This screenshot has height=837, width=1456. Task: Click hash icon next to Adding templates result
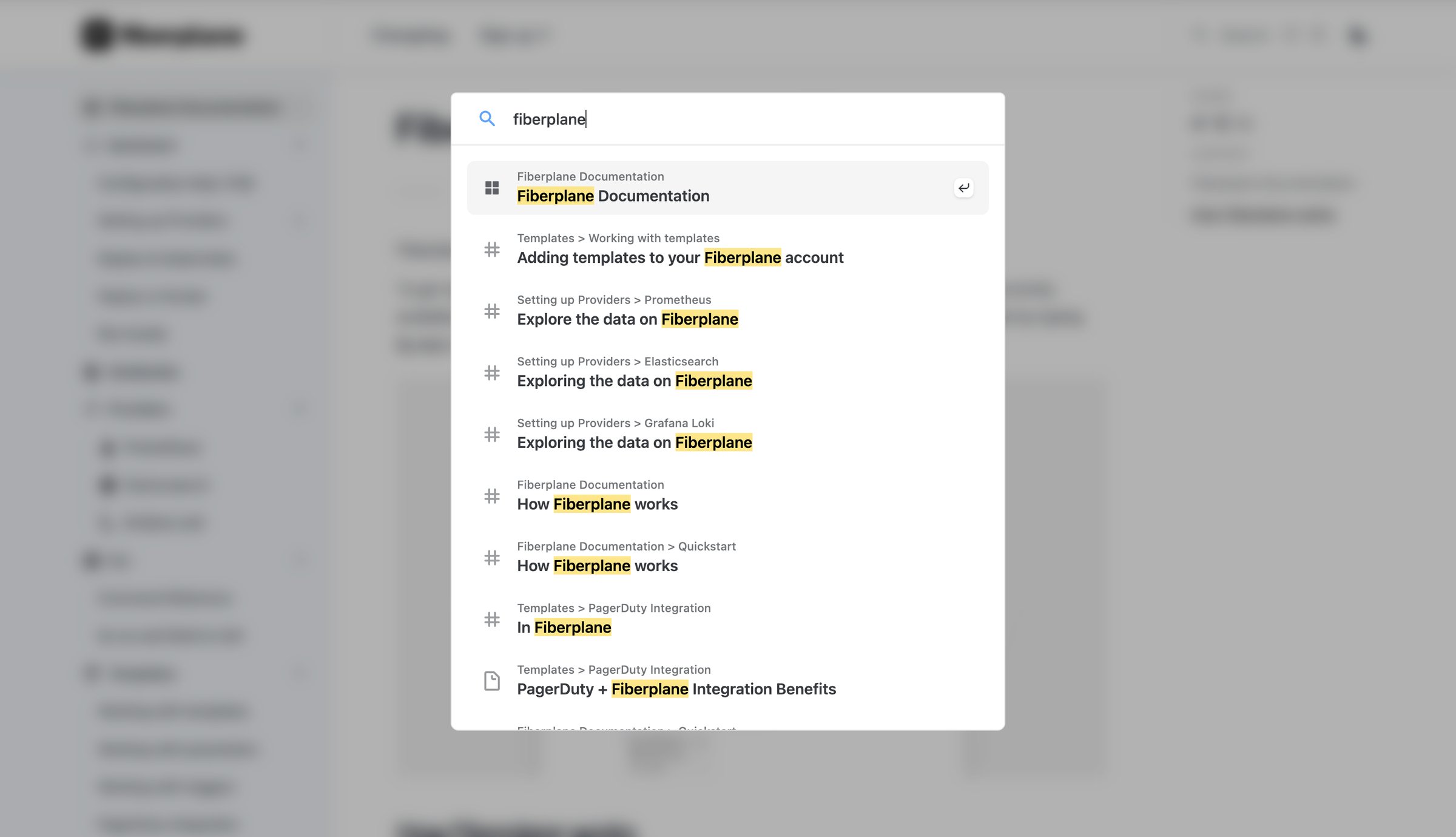492,249
